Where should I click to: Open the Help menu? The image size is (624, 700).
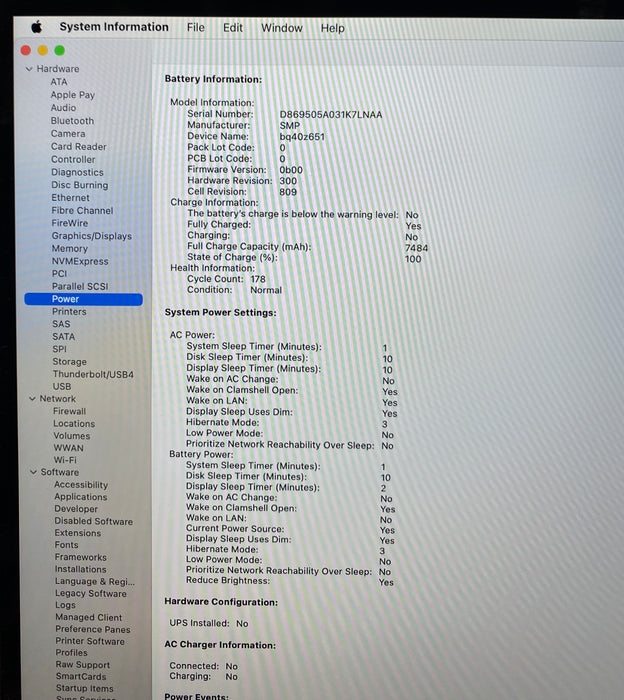(333, 28)
